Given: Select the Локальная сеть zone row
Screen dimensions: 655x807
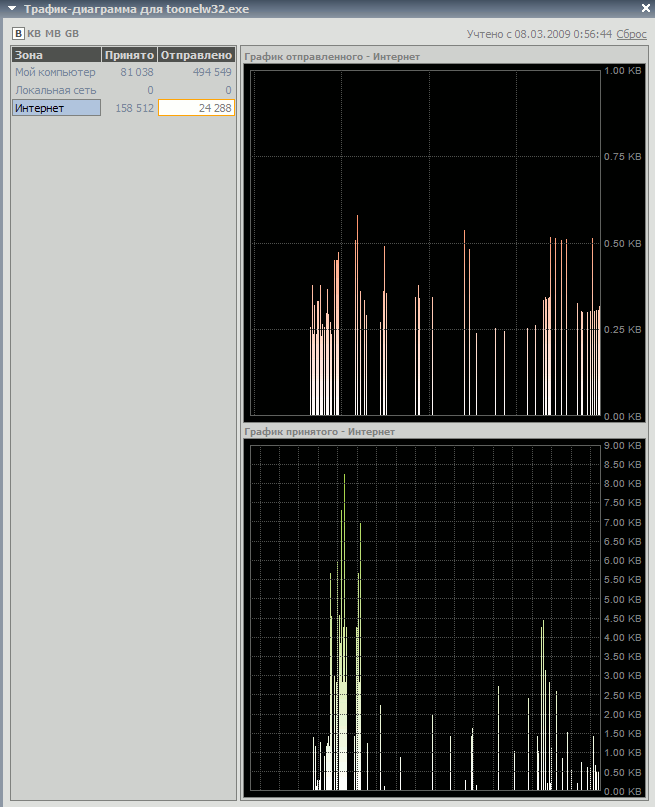Looking at the screenshot, I should pos(56,90).
